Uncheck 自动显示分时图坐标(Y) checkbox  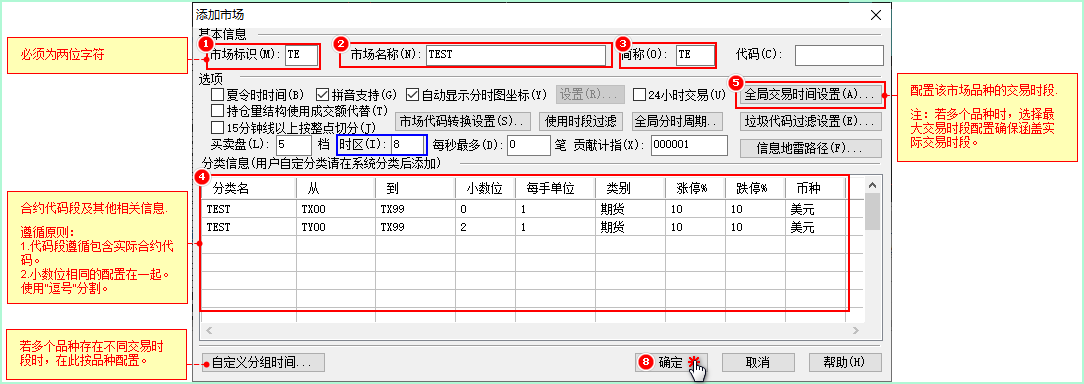[x=412, y=94]
